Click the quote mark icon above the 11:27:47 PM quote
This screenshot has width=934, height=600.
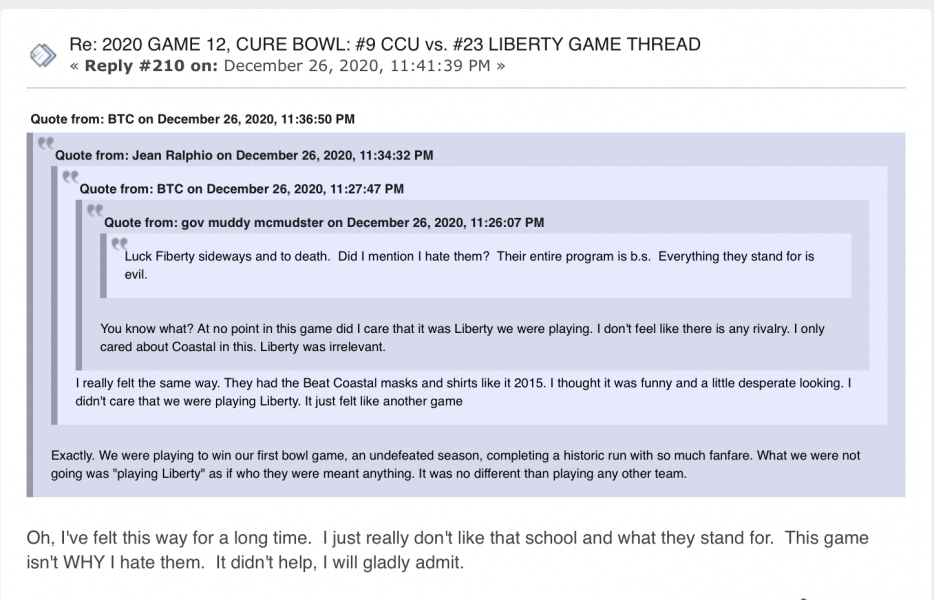tap(70, 177)
